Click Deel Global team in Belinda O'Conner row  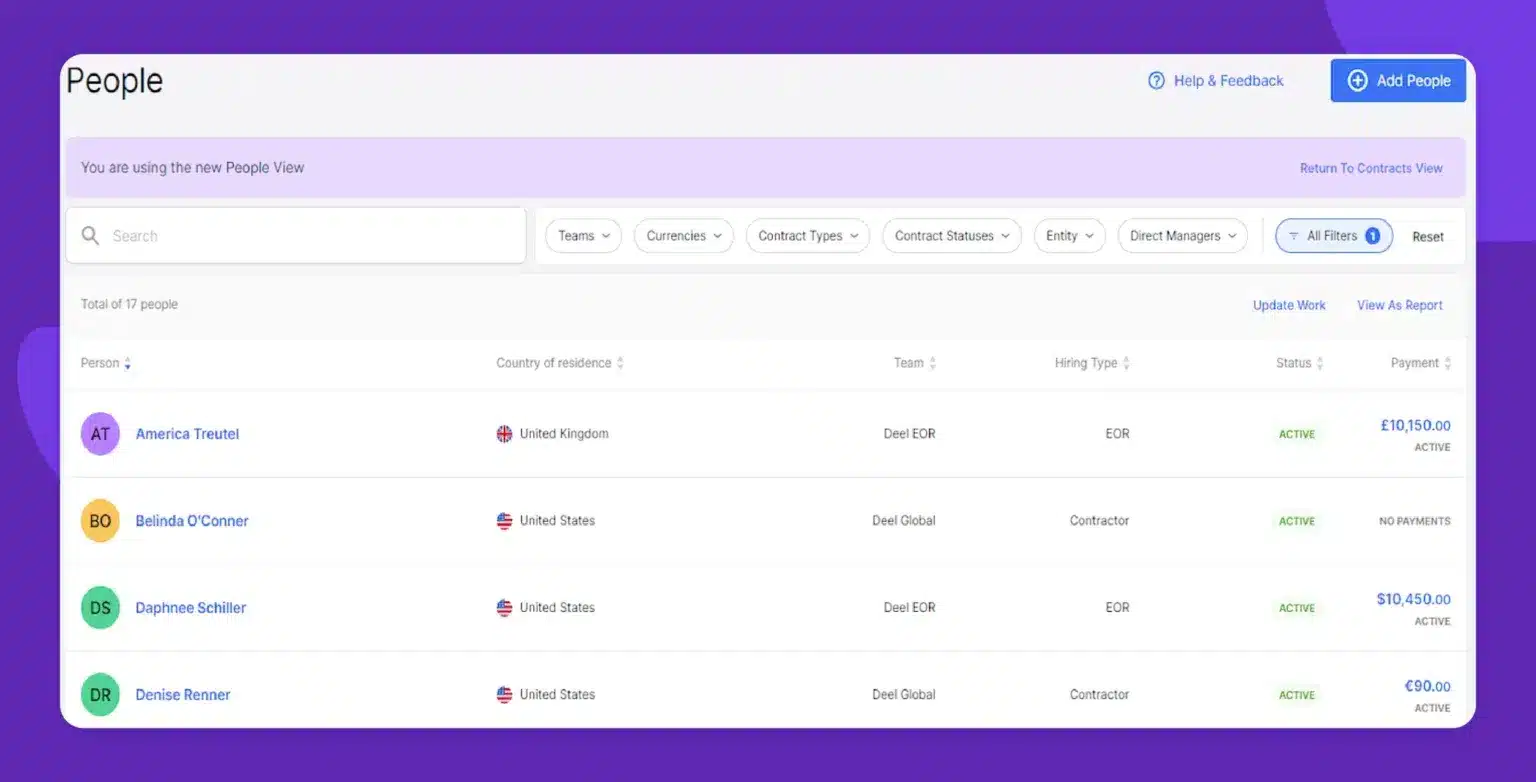tap(904, 521)
